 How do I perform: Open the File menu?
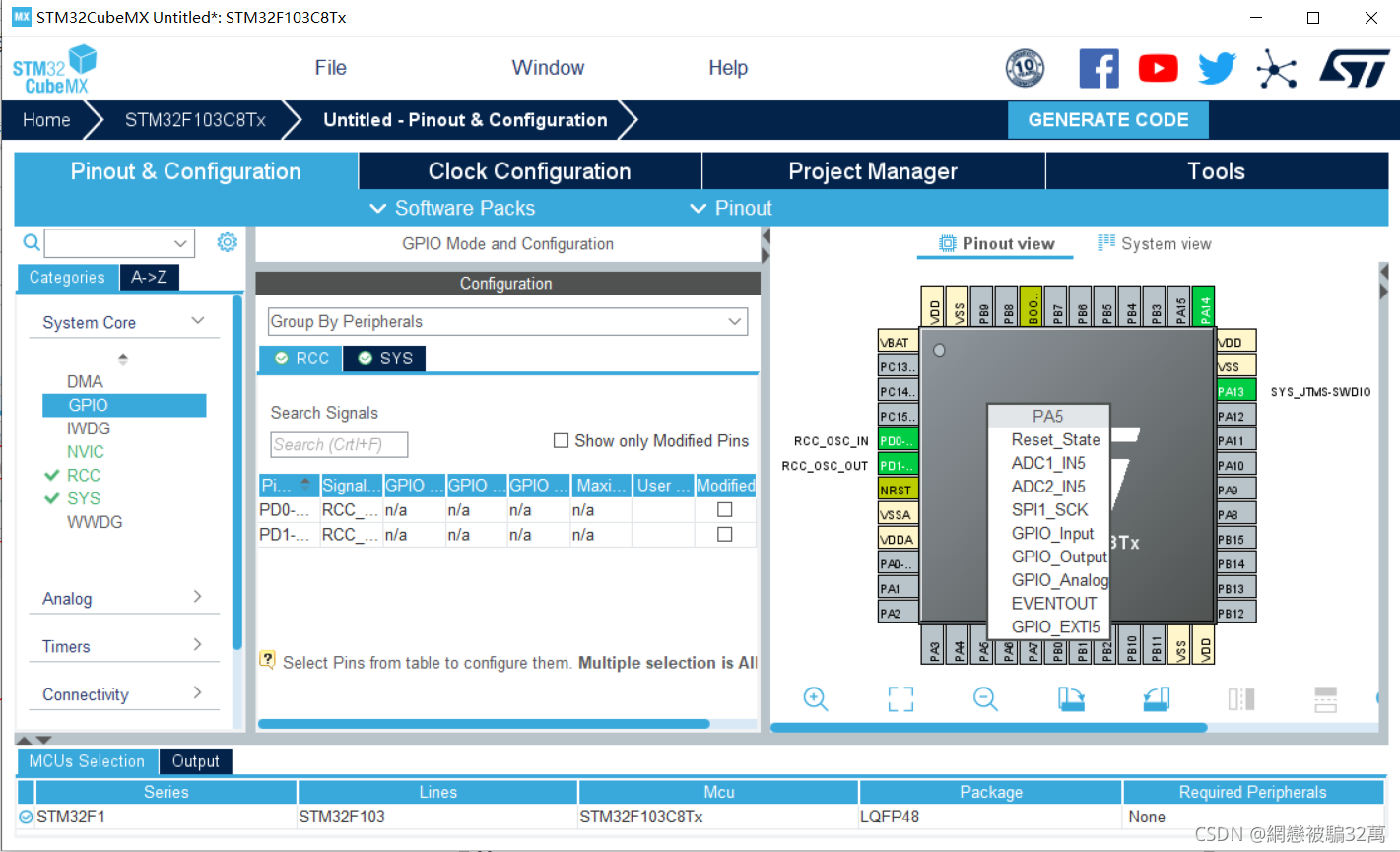331,68
